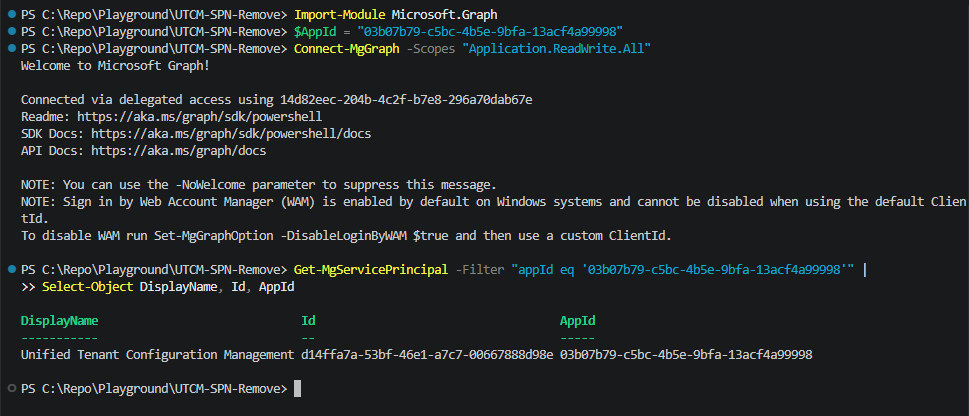Open the API Docs aka.ms/graph/docs link

click(x=178, y=151)
